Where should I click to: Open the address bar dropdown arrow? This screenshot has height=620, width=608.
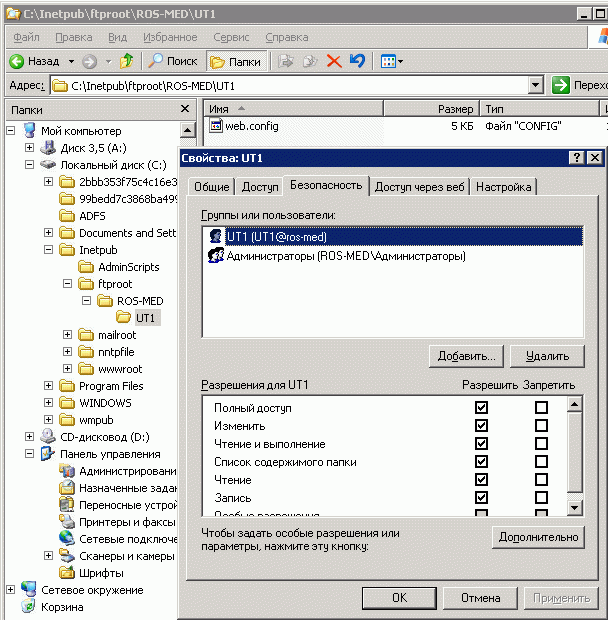pyautogui.click(x=535, y=85)
